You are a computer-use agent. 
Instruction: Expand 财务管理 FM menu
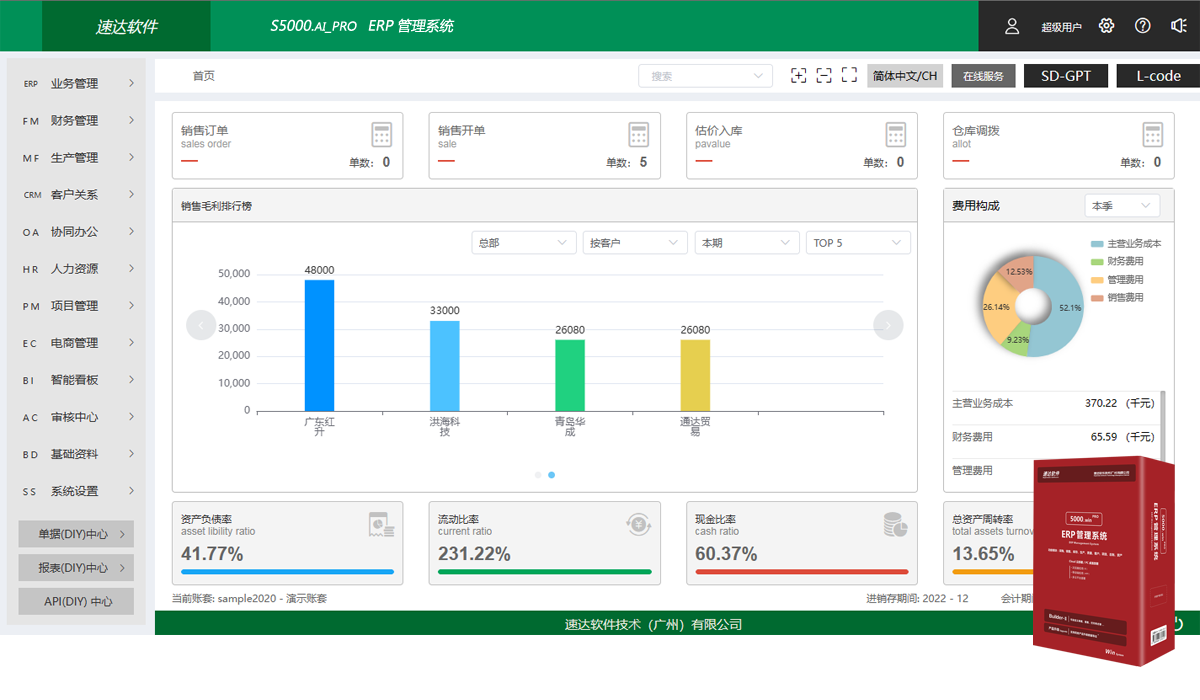coord(77,121)
